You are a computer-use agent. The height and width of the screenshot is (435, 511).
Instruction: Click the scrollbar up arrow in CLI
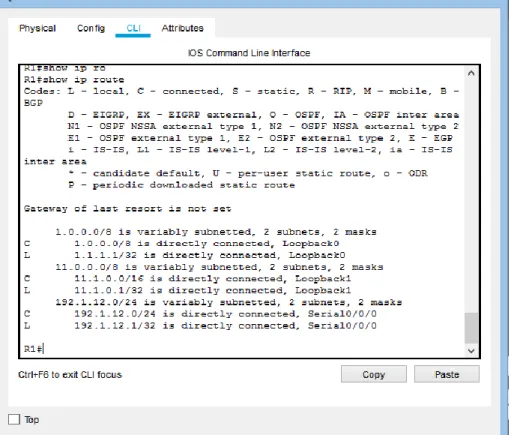471,73
